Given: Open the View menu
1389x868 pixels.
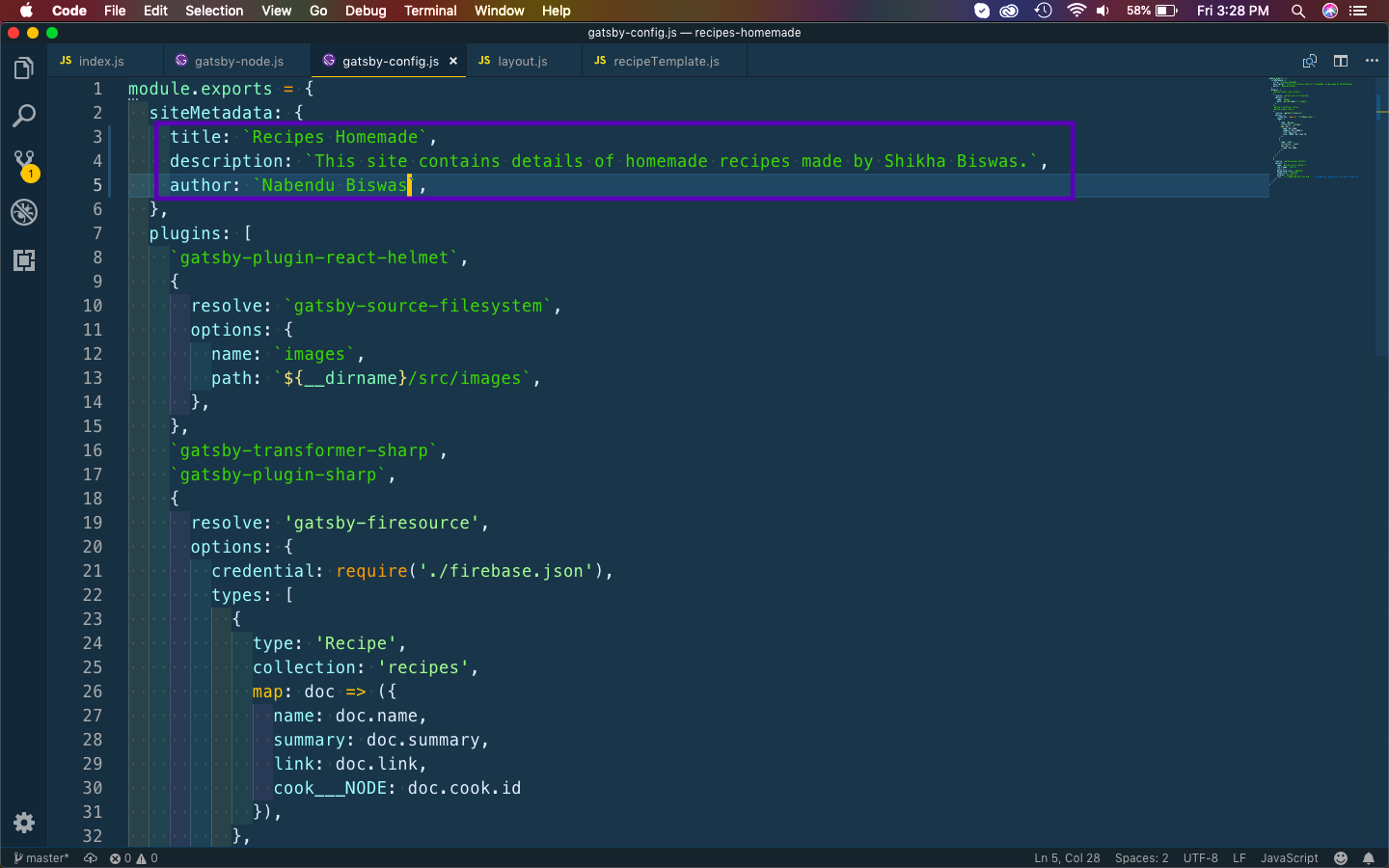Looking at the screenshot, I should click(276, 11).
